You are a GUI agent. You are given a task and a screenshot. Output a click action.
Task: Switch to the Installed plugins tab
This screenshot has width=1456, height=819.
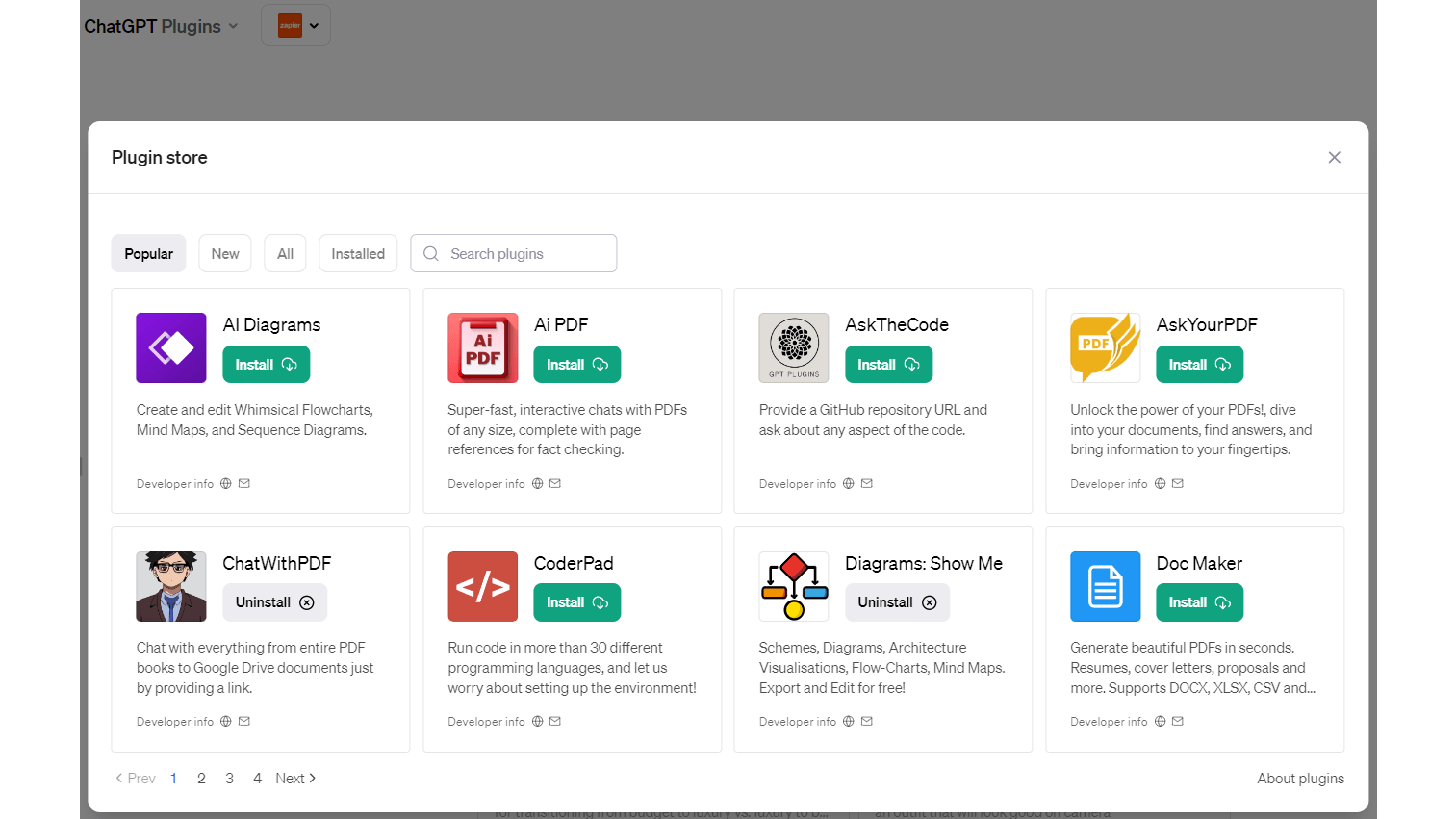[x=358, y=254]
